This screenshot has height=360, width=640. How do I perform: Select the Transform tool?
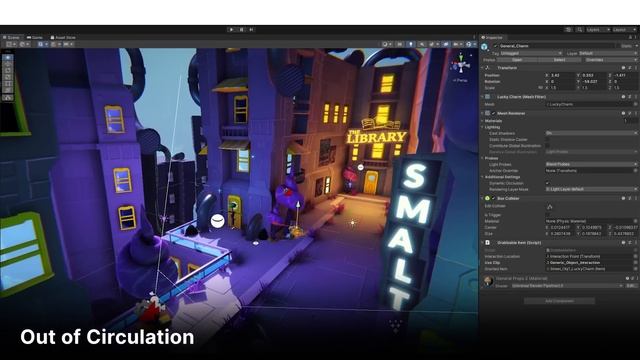[8, 90]
